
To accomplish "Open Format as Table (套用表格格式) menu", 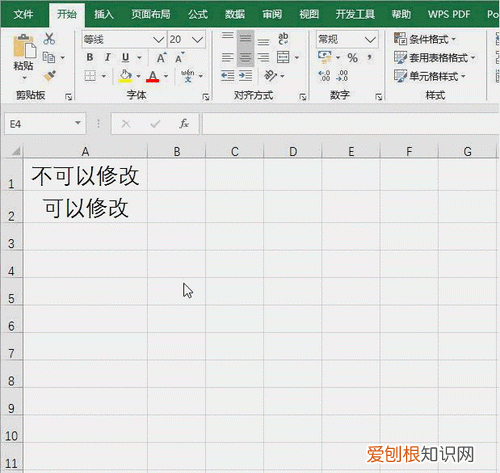I will tap(434, 58).
